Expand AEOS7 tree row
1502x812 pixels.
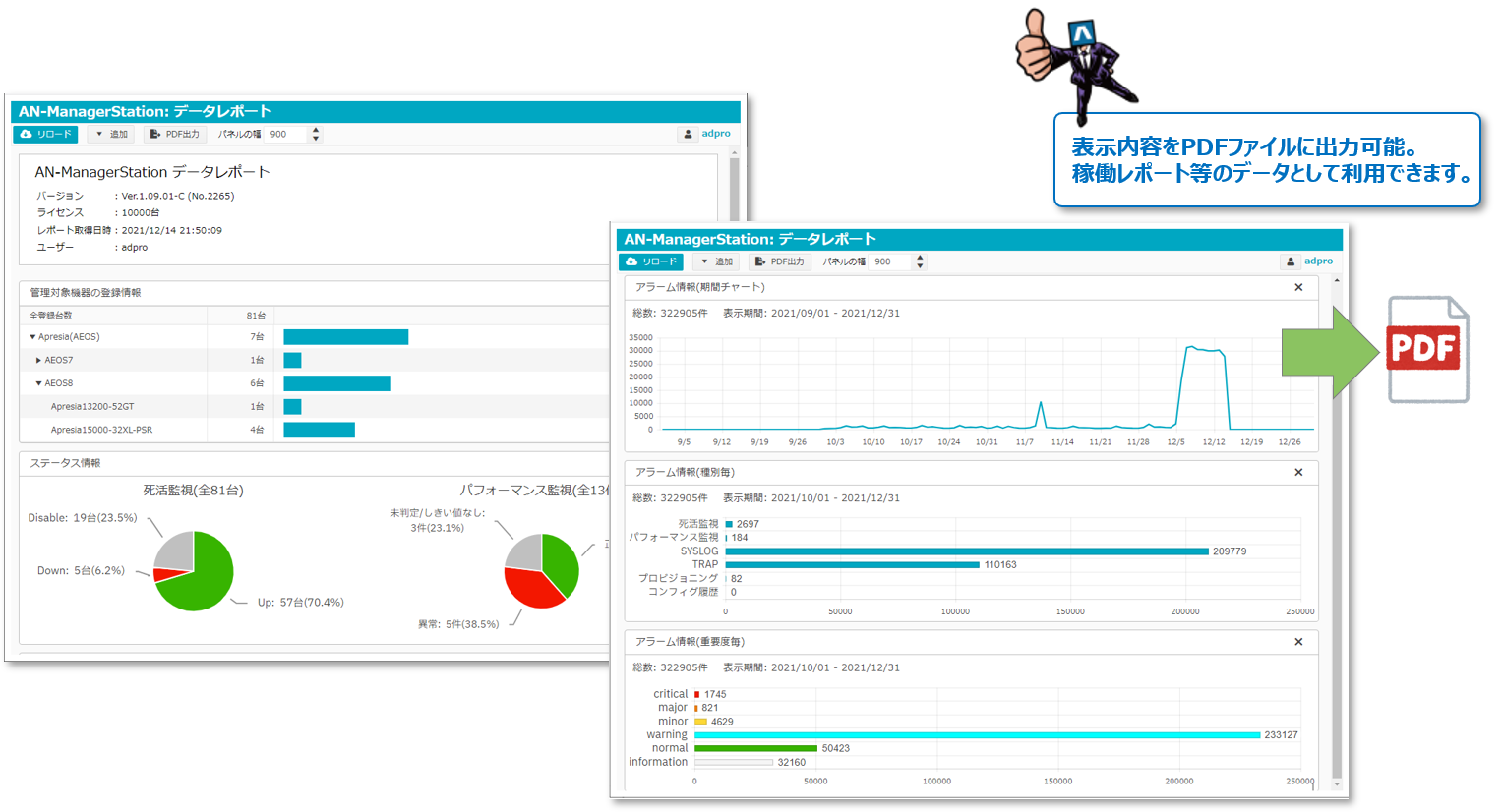(38, 360)
